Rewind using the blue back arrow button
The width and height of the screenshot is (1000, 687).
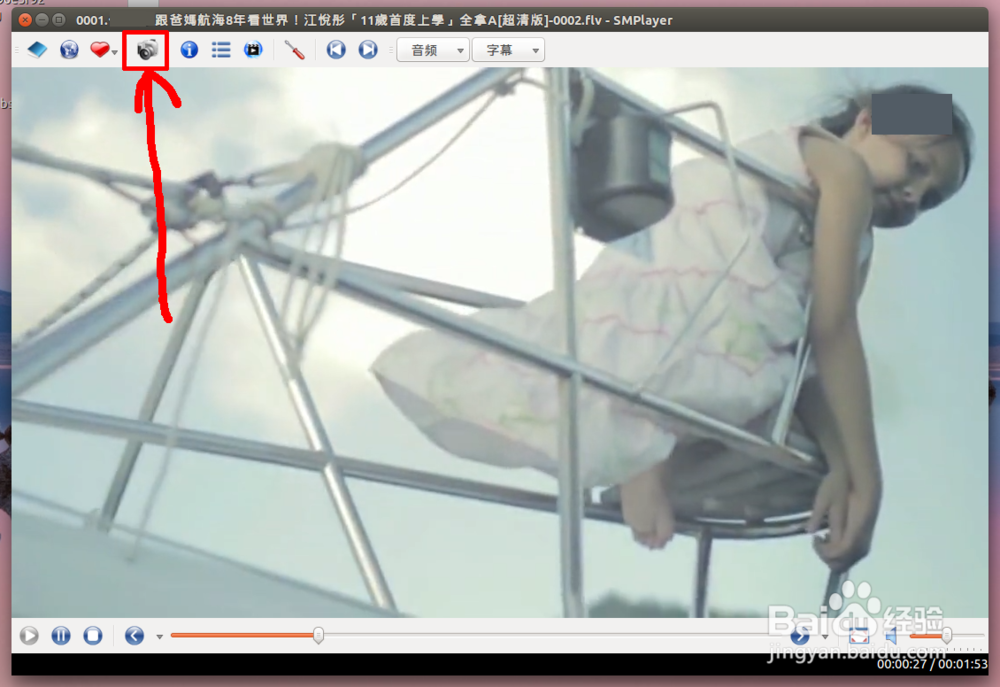pyautogui.click(x=134, y=635)
